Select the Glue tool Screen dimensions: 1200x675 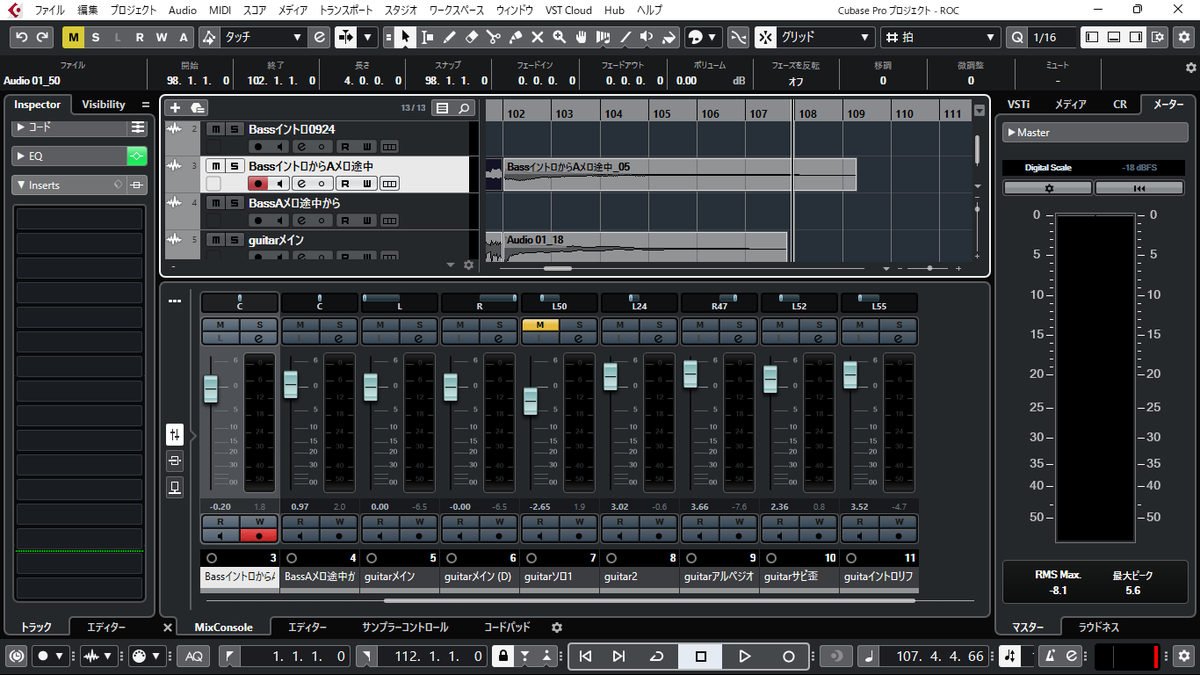click(x=516, y=37)
